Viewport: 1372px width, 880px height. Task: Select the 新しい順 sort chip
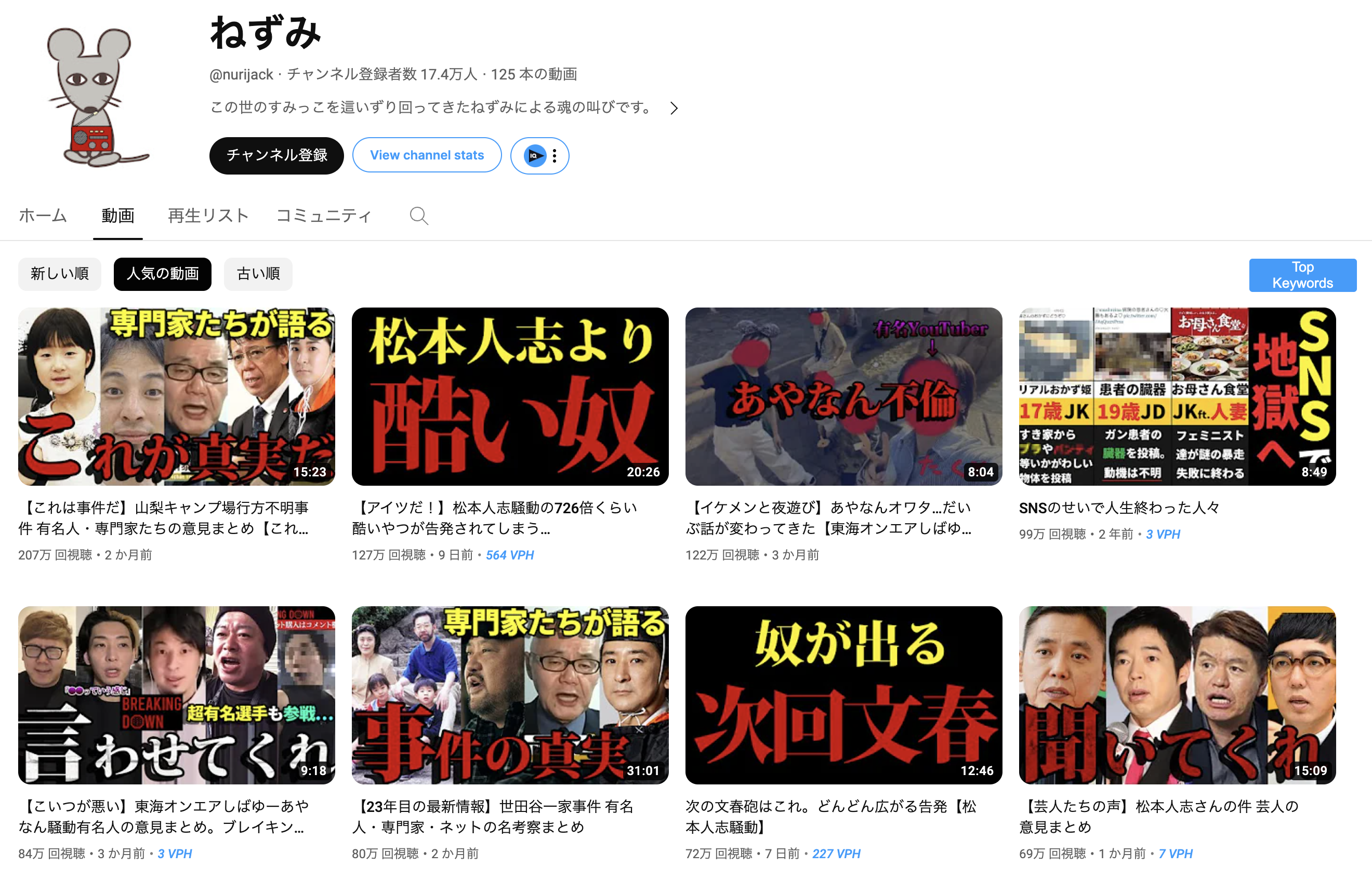pyautogui.click(x=59, y=274)
